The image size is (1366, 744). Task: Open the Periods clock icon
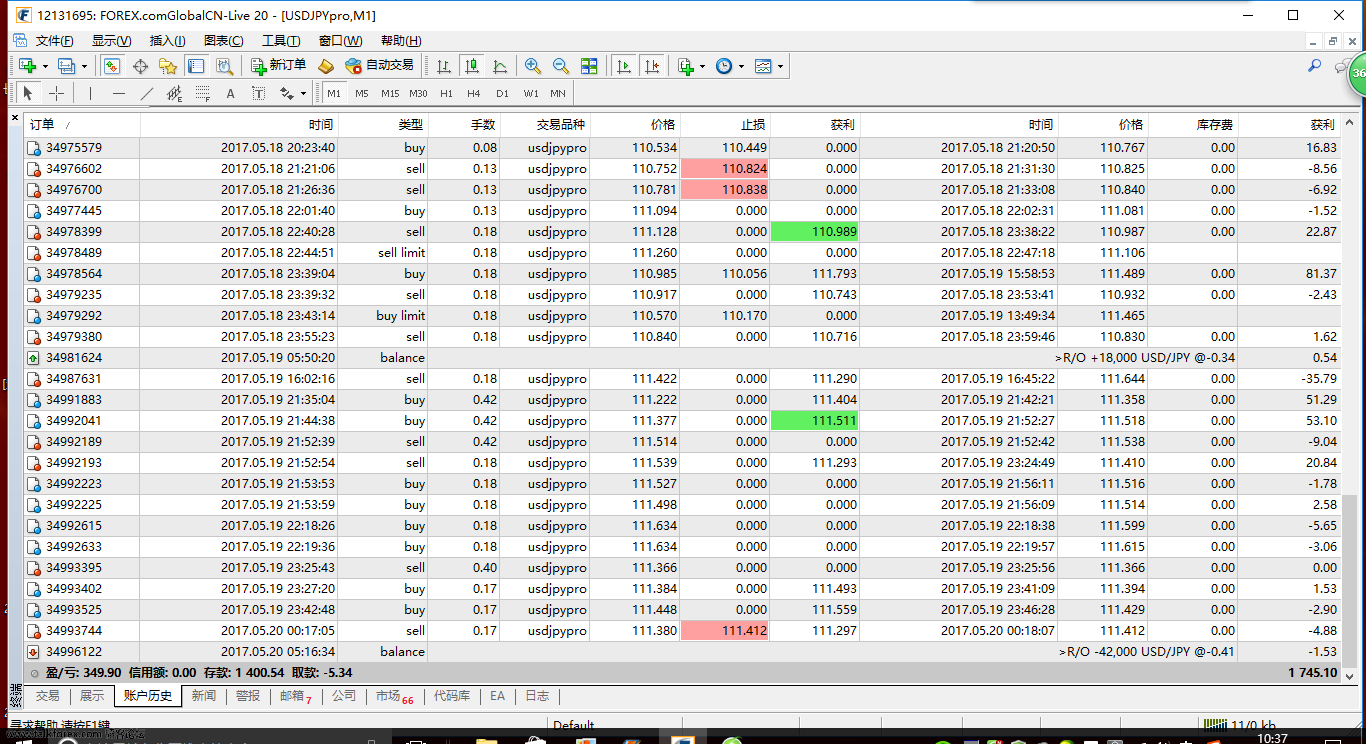click(x=724, y=66)
